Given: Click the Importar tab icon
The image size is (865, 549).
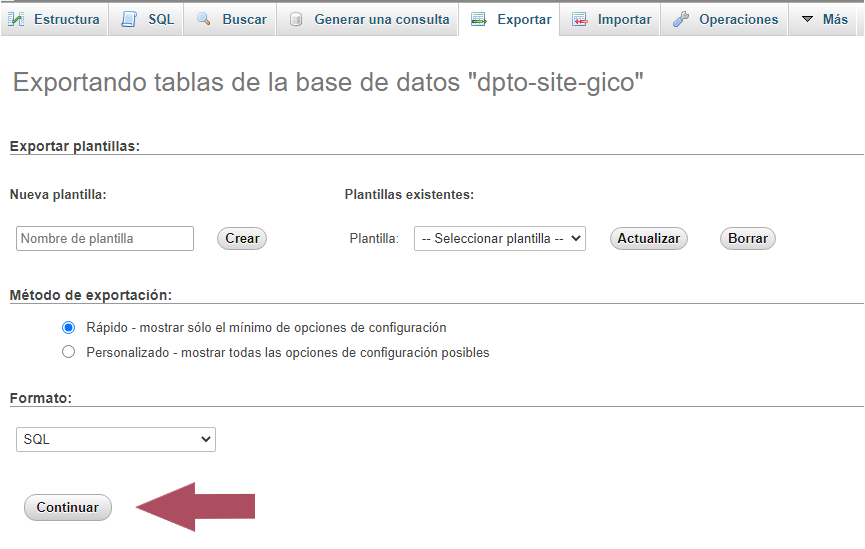Looking at the screenshot, I should [x=580, y=19].
